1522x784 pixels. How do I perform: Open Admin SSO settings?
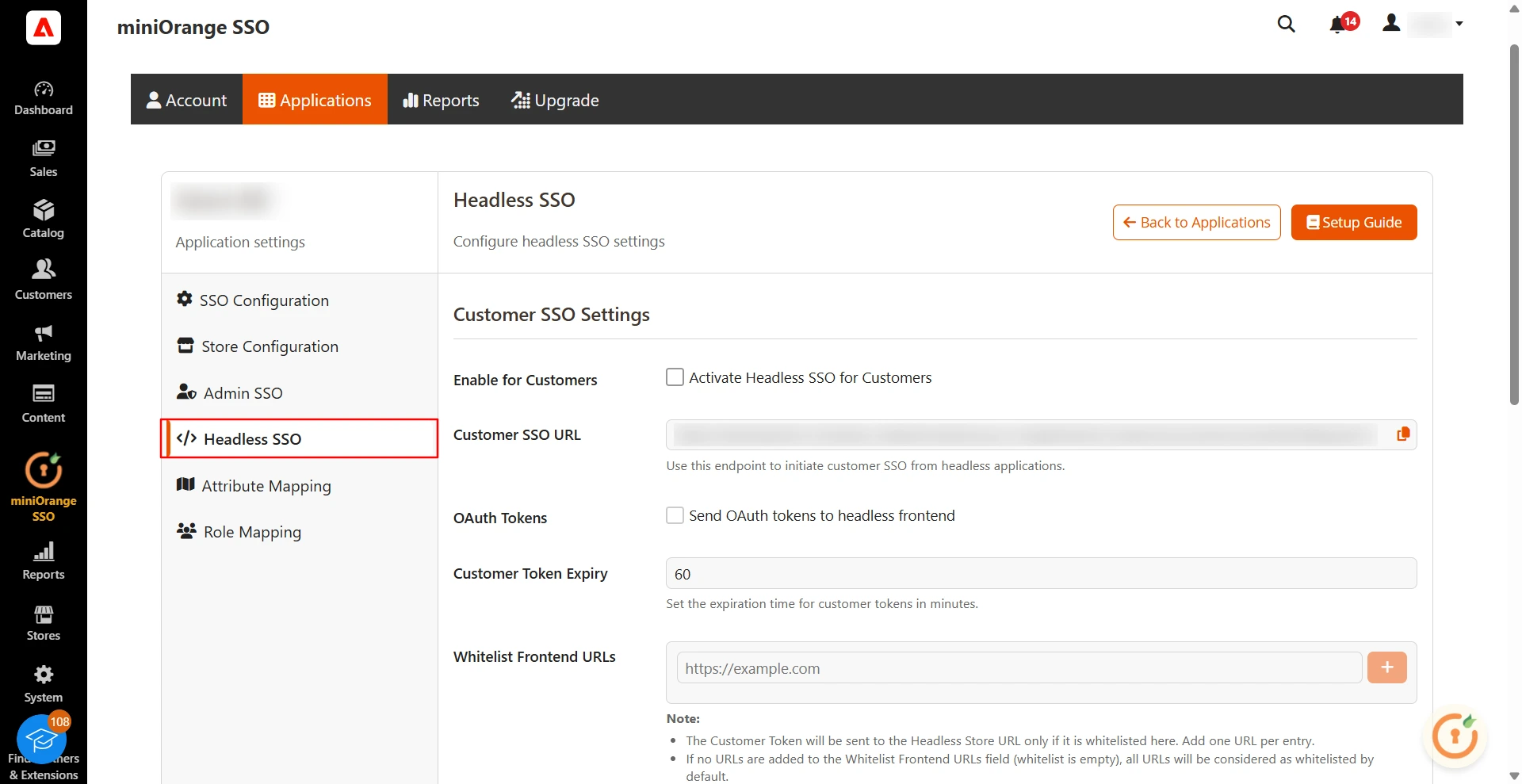click(x=300, y=393)
